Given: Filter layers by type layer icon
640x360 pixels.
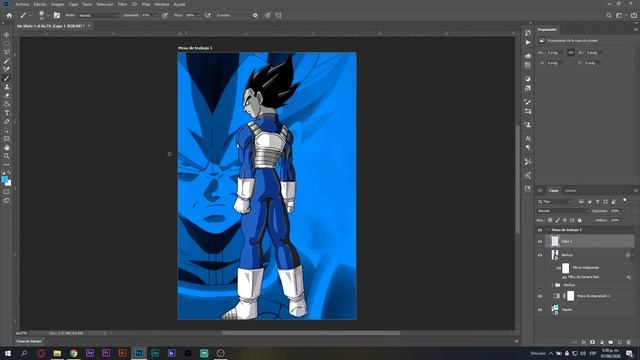Looking at the screenshot, I should (x=598, y=202).
